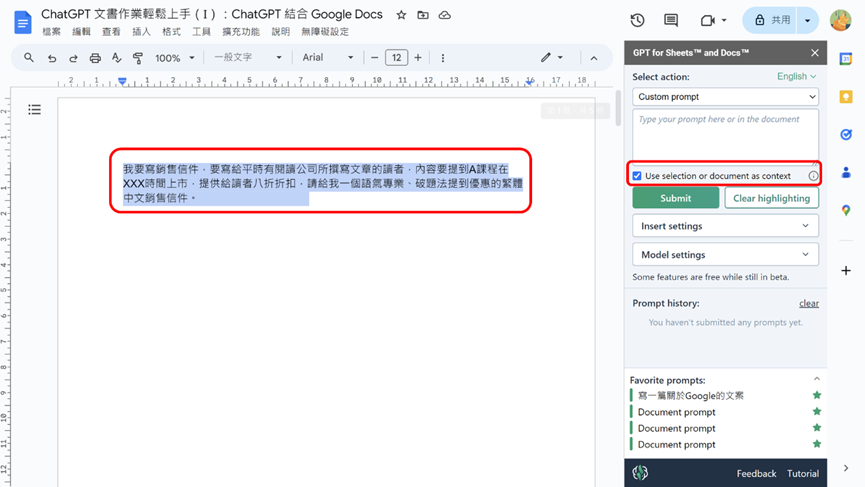Open the Google Docs home icon
This screenshot has height=487, width=865.
23,23
